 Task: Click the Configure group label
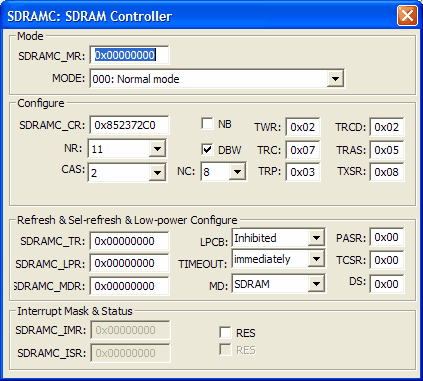tap(41, 103)
